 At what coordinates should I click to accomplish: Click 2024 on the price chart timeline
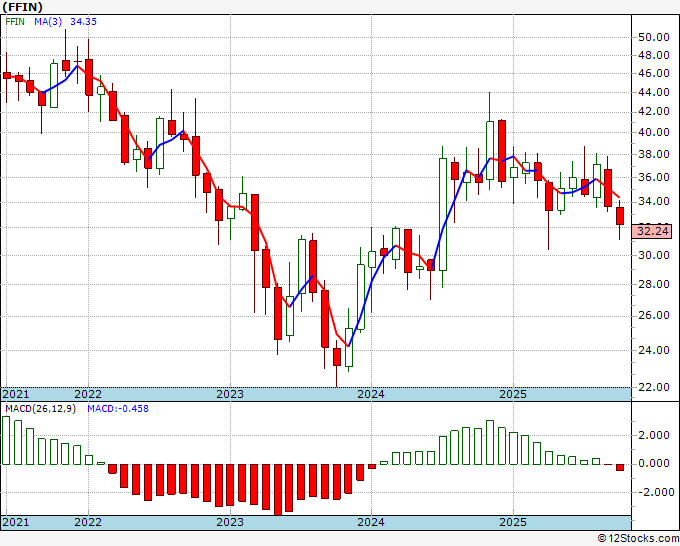tap(371, 394)
